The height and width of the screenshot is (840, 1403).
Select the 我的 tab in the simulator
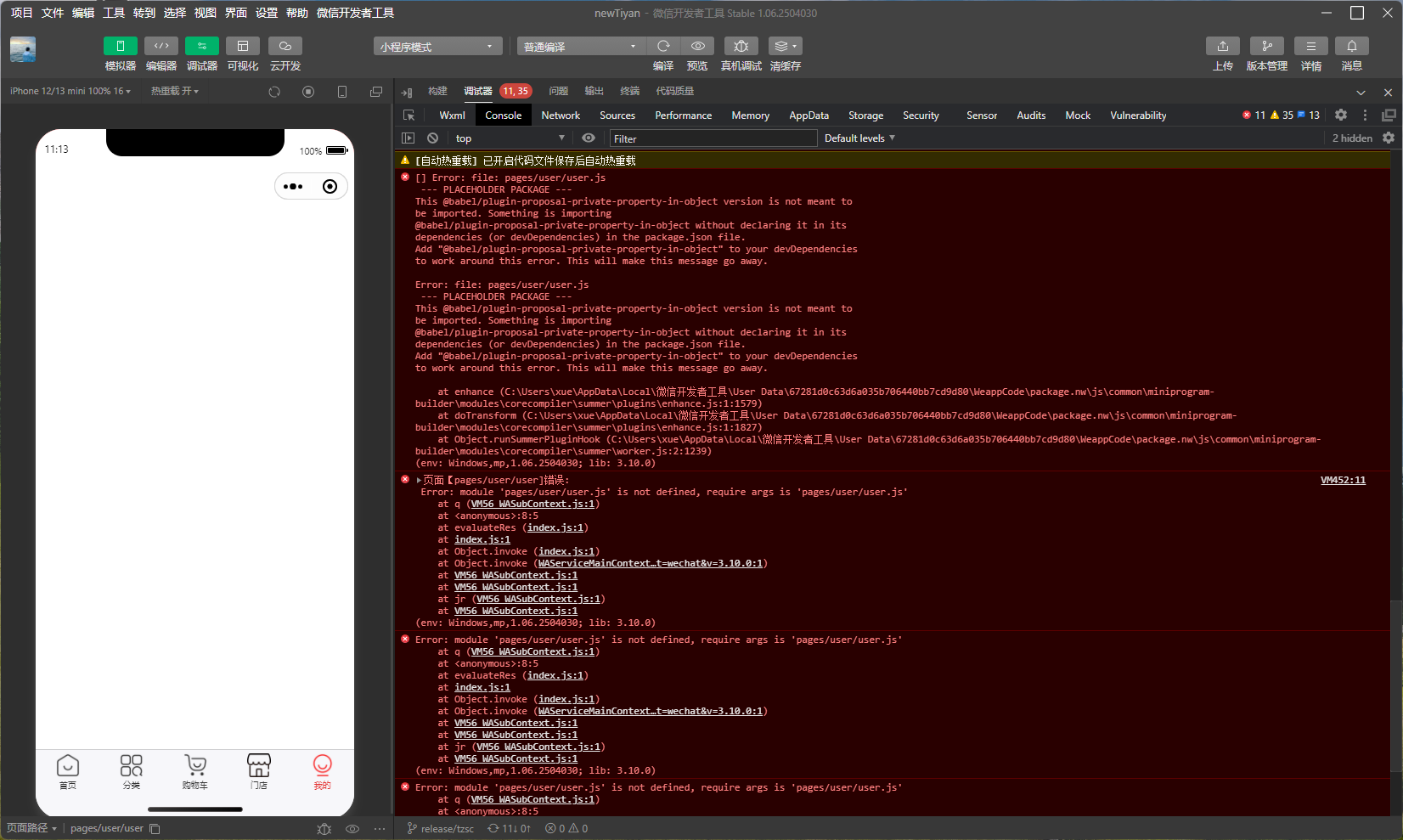323,771
